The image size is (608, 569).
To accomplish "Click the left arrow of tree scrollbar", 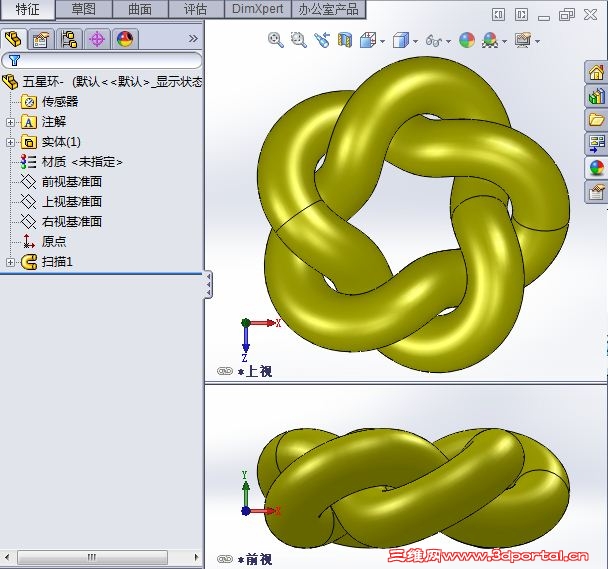I will [x=7, y=557].
